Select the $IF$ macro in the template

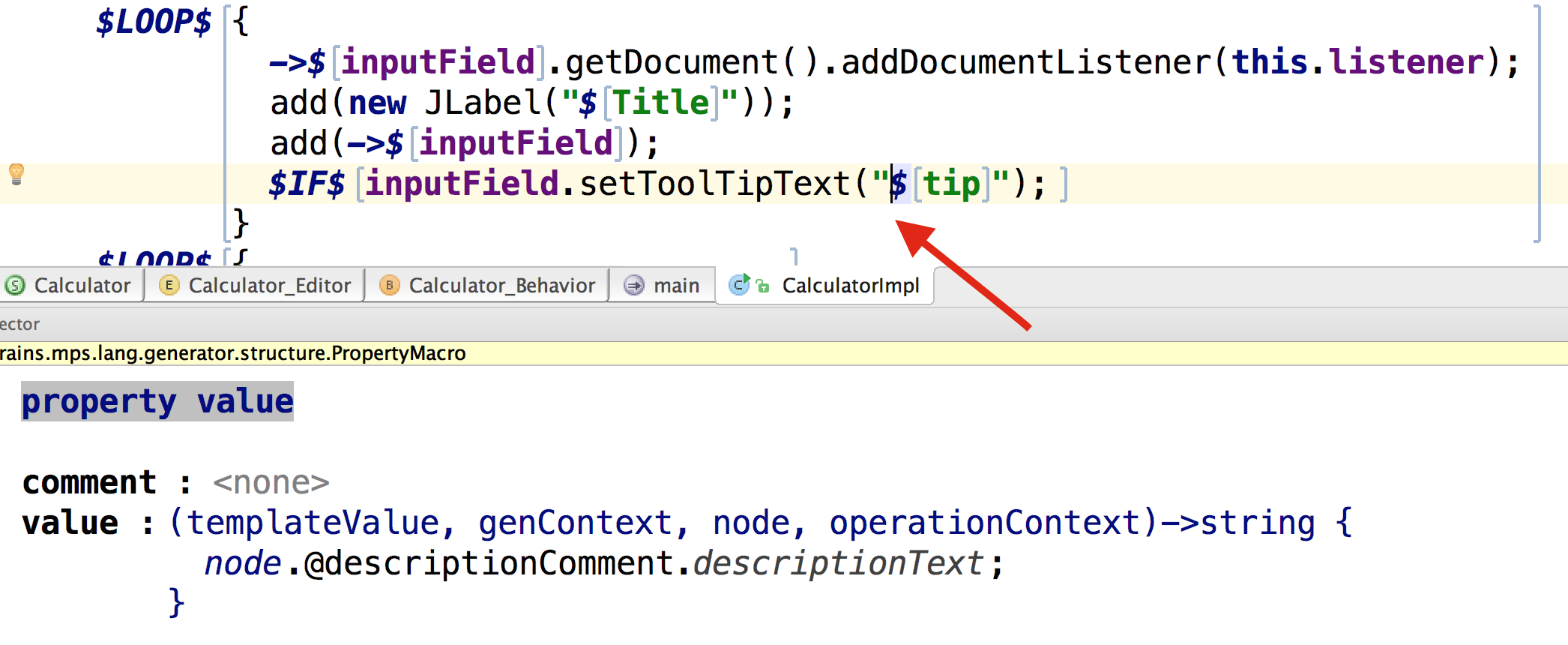tap(307, 184)
